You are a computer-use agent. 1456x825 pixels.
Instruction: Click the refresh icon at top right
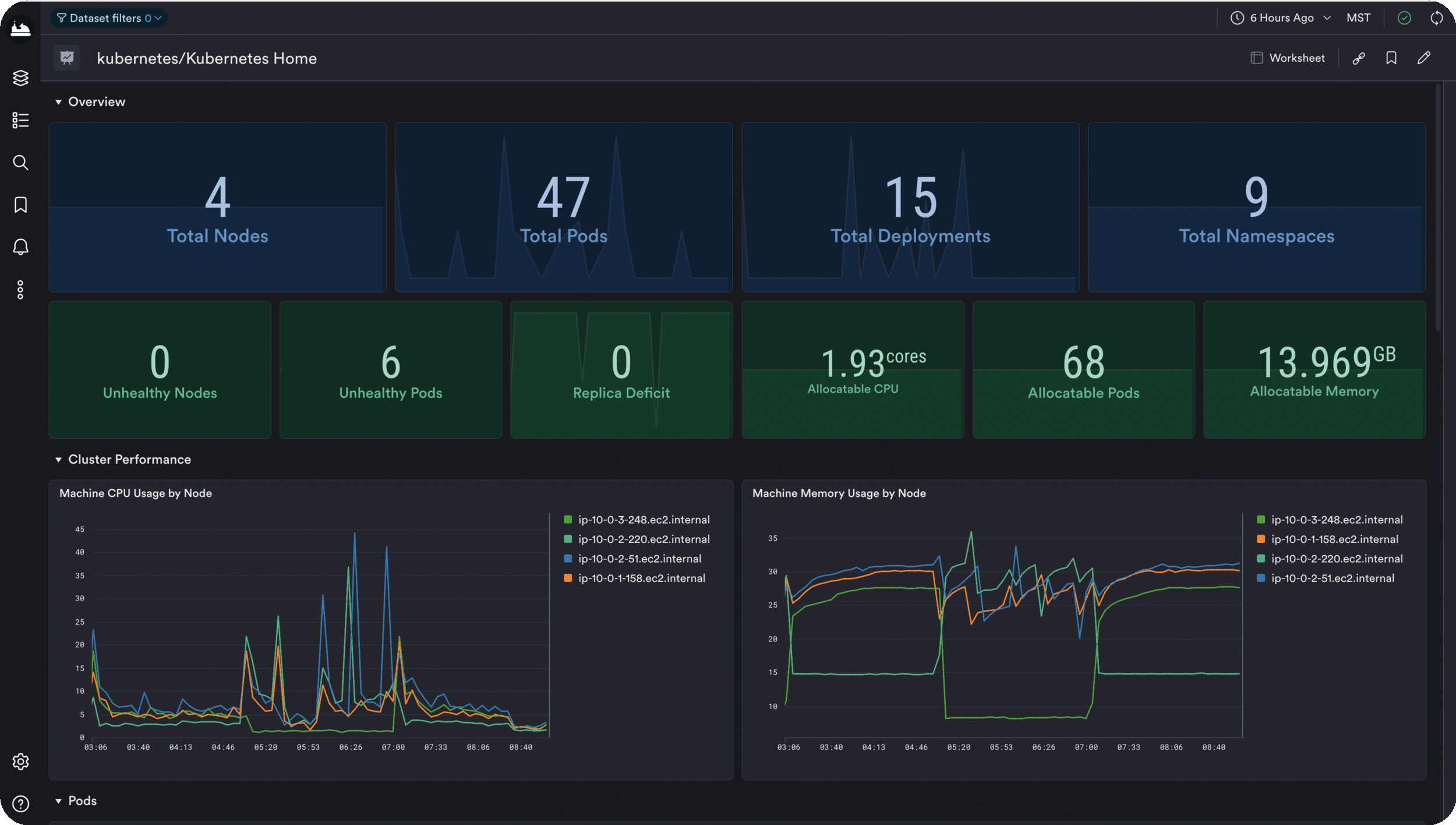click(x=1437, y=18)
